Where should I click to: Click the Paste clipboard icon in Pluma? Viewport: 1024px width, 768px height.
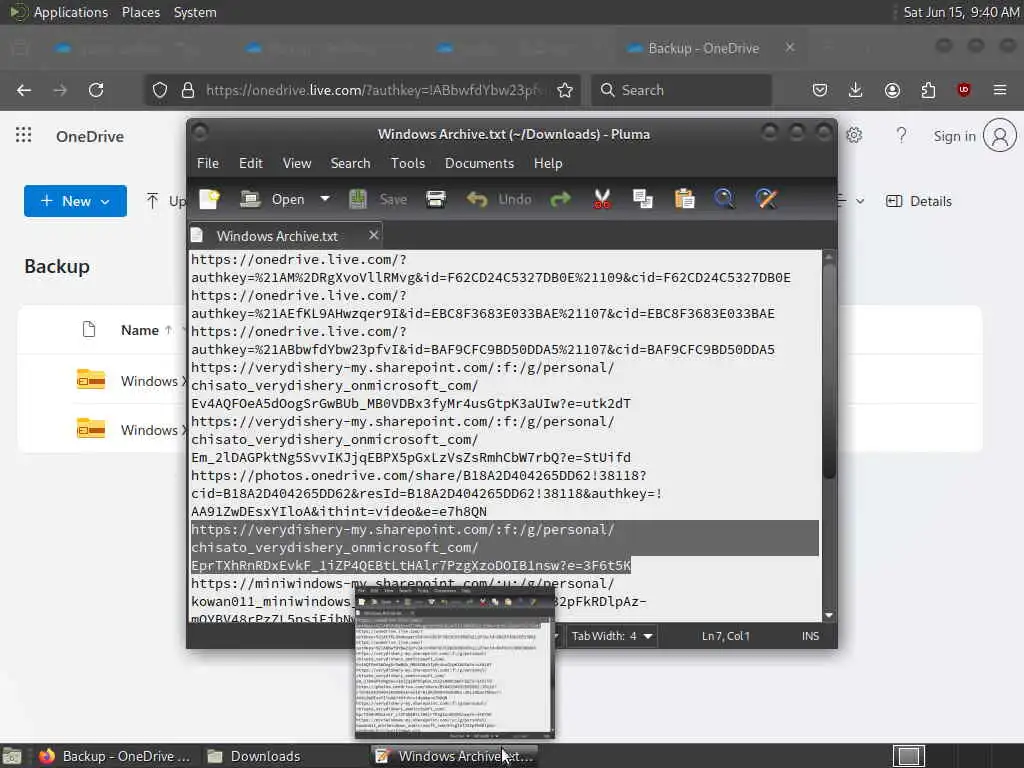(684, 199)
